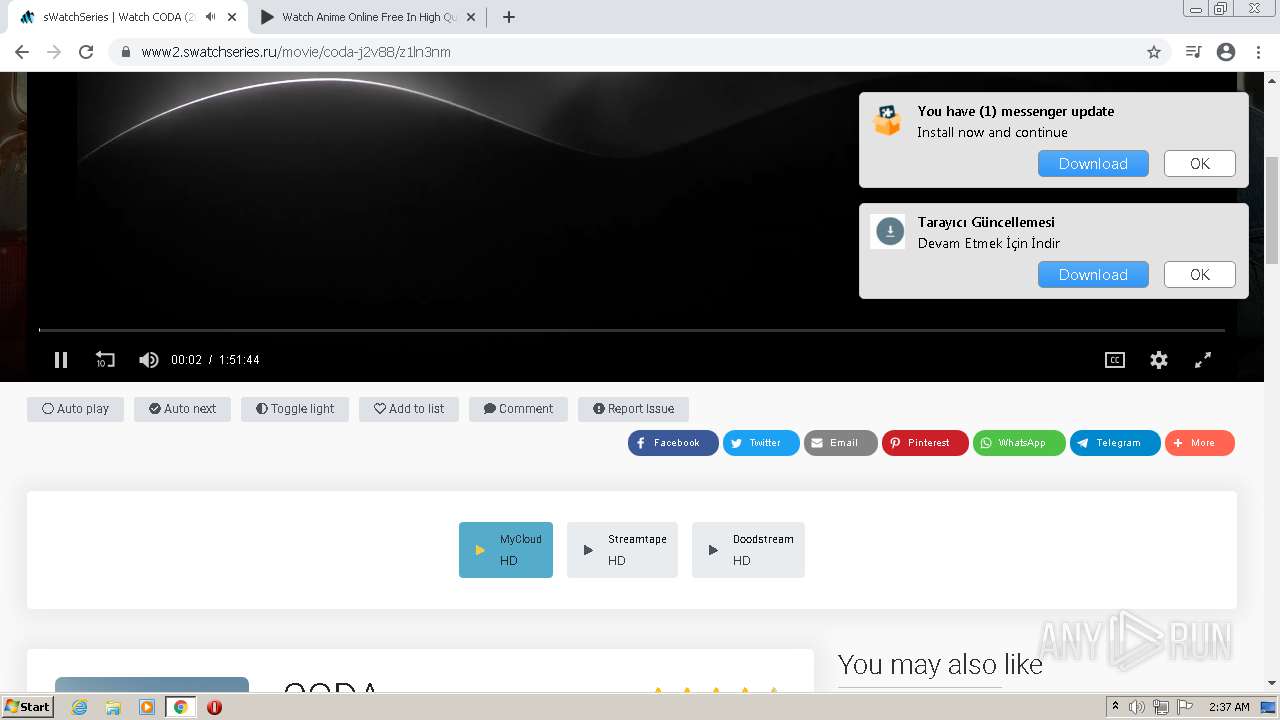Image resolution: width=1280 pixels, height=720 pixels.
Task: Dismiss Tarayıcı Güncellemesi with OK
Action: pyautogui.click(x=1200, y=275)
